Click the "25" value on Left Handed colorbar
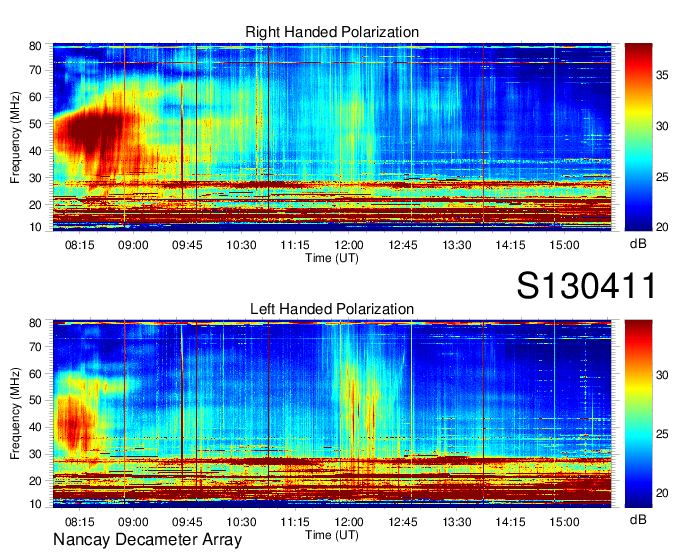This screenshot has width=680, height=552. tap(662, 434)
